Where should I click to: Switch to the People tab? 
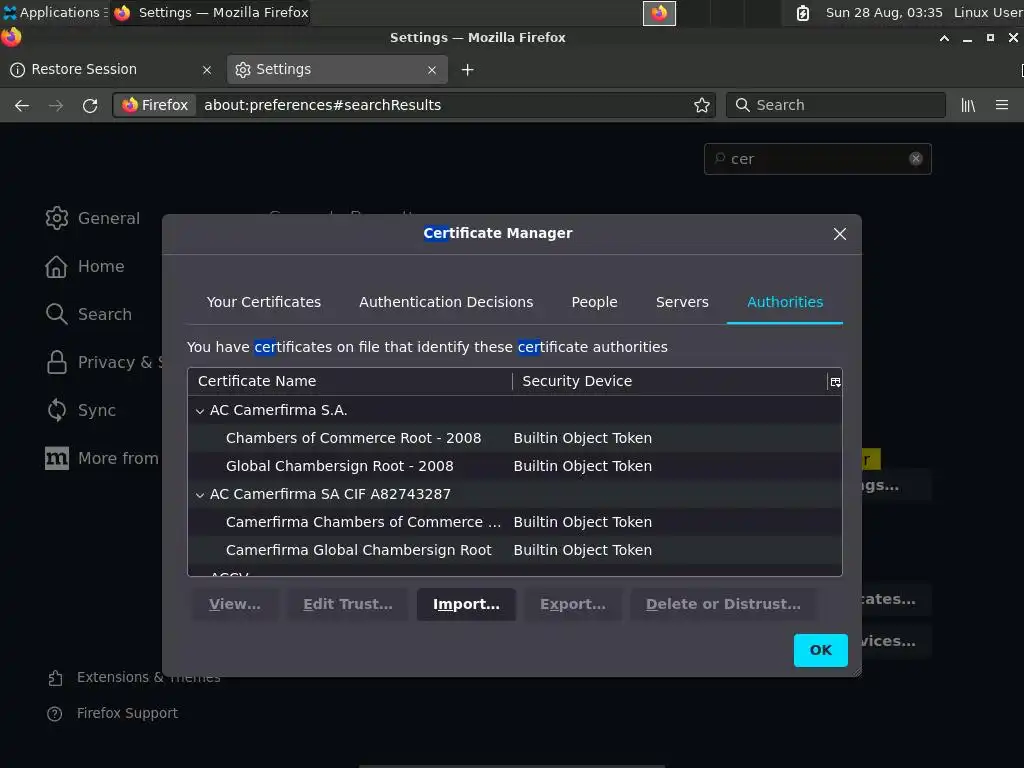click(594, 302)
